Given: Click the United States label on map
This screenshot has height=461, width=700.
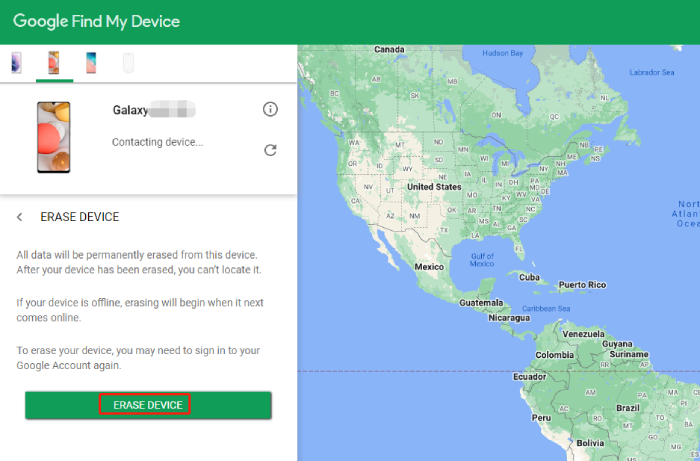Looking at the screenshot, I should (434, 187).
